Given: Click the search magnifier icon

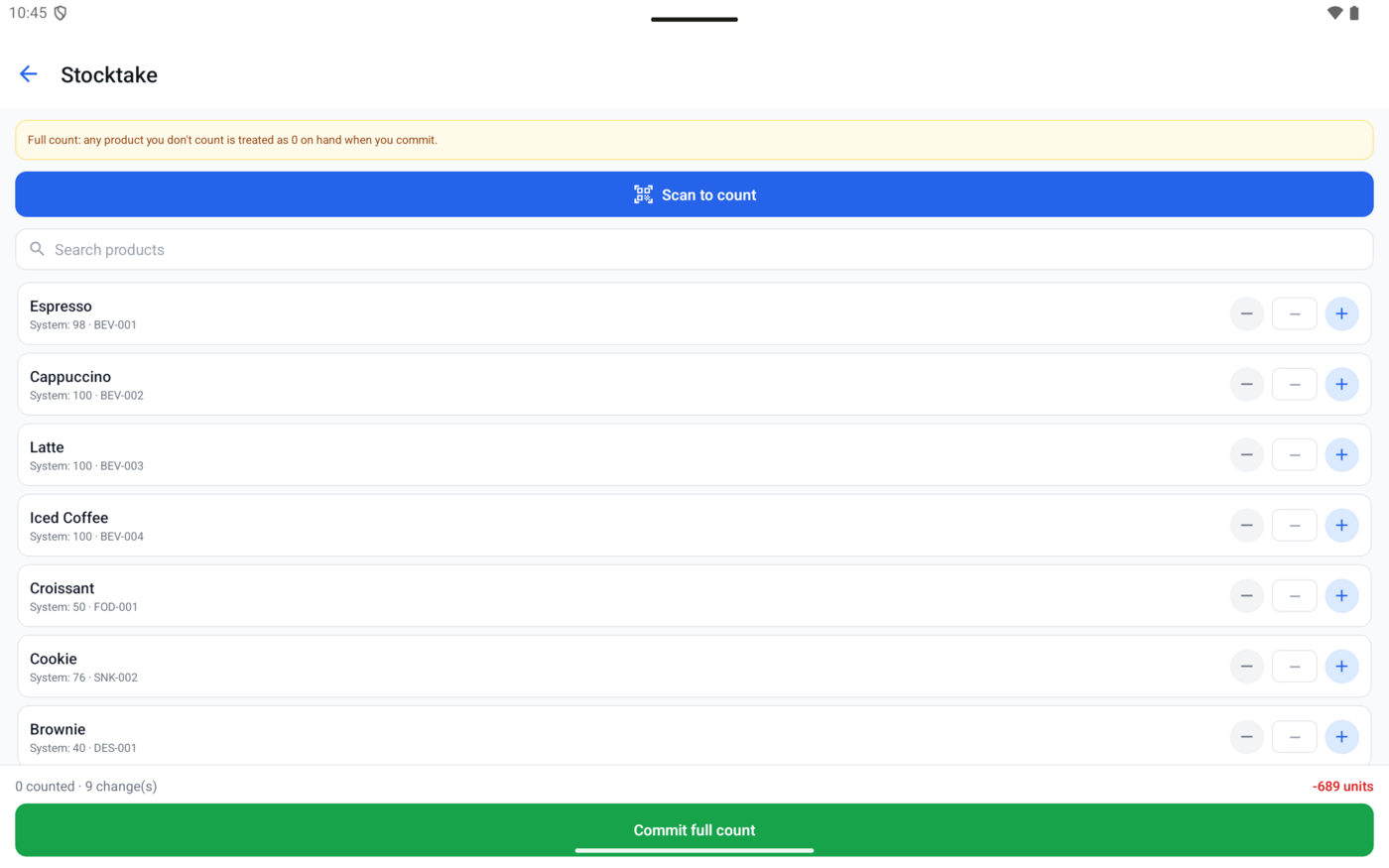Looking at the screenshot, I should 37,249.
